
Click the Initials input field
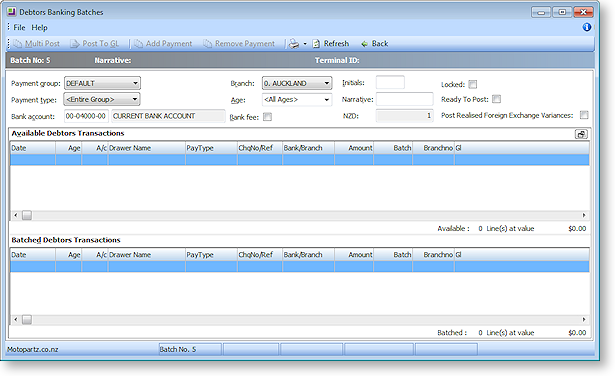pyautogui.click(x=390, y=82)
